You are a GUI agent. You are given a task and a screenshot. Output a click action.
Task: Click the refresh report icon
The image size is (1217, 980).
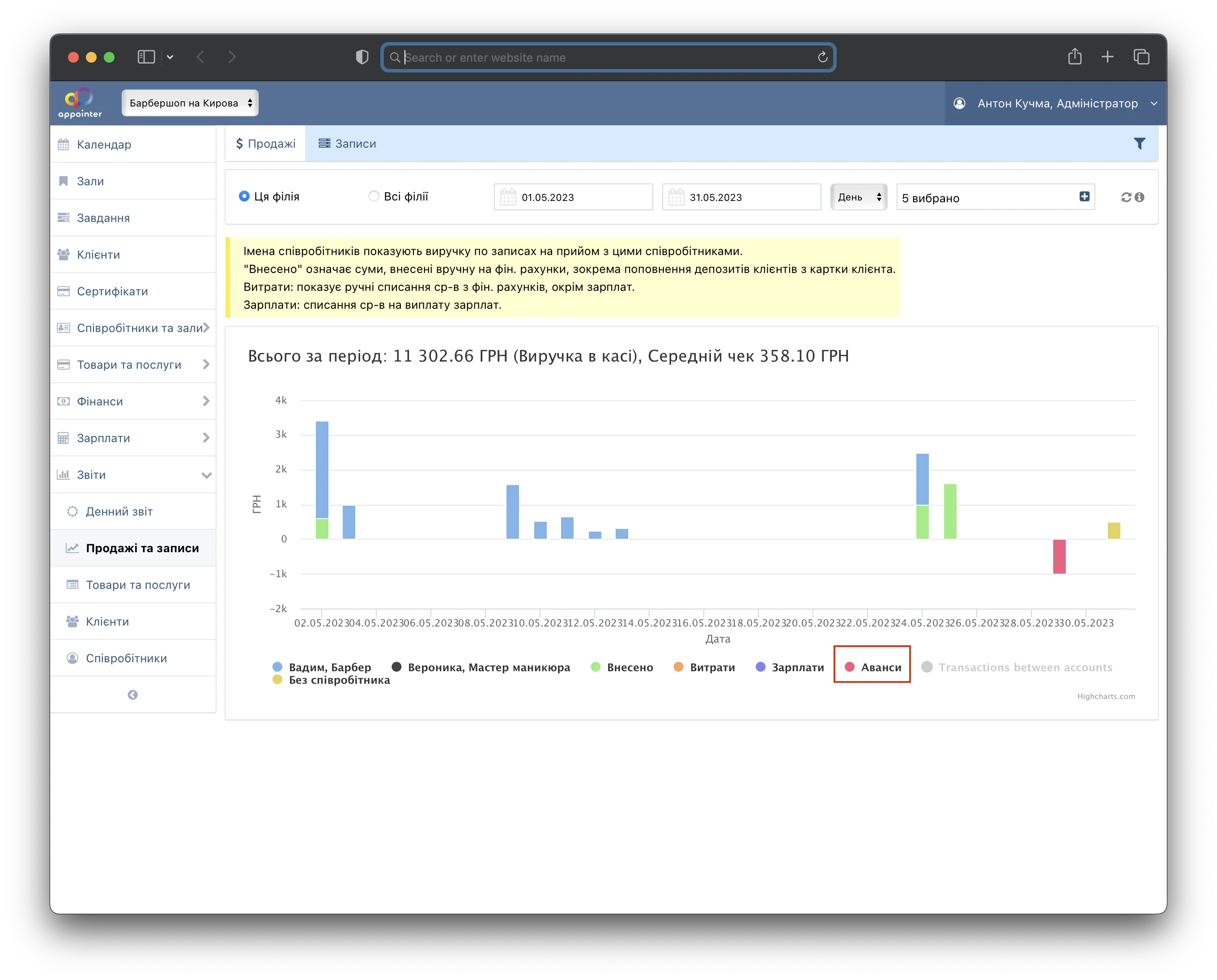click(1126, 197)
